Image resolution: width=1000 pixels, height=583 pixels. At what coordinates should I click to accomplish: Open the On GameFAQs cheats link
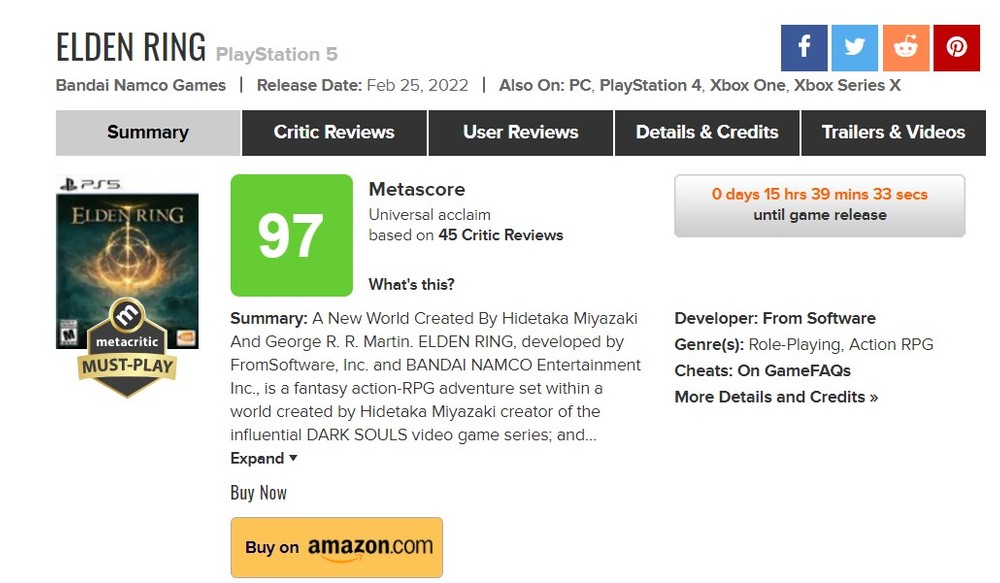[793, 371]
